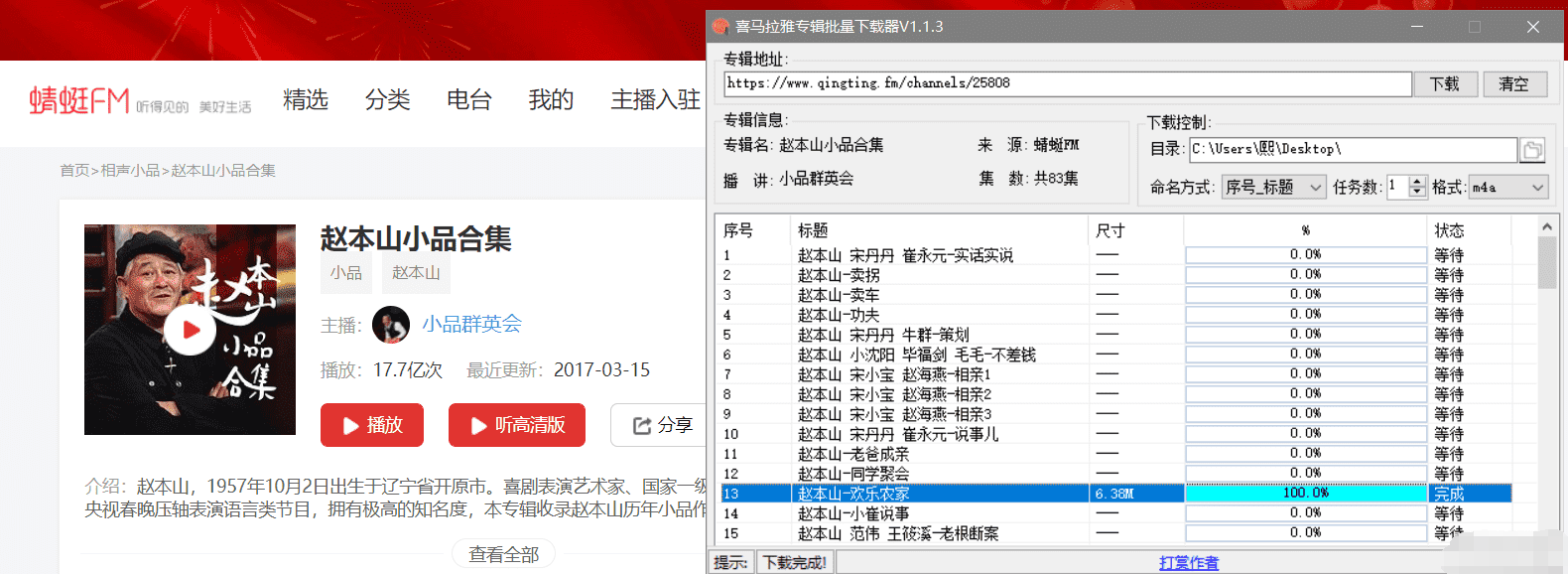Click the % column header
The height and width of the screenshot is (574, 1568).
pos(1306,230)
